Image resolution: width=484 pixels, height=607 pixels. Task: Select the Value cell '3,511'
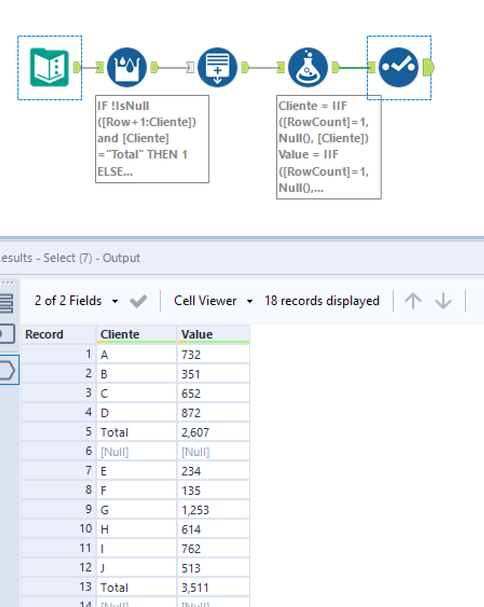point(213,587)
